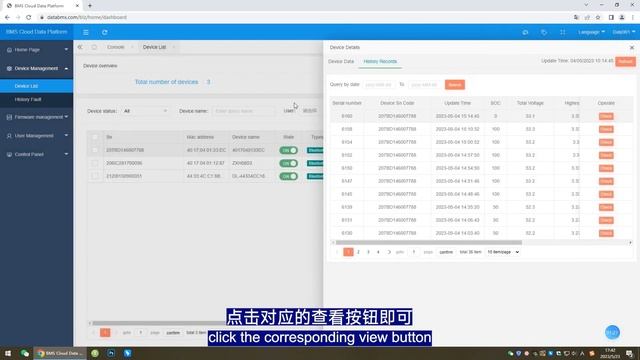
Task: Click Check for record updated 15:14:45
Action: coord(606,116)
